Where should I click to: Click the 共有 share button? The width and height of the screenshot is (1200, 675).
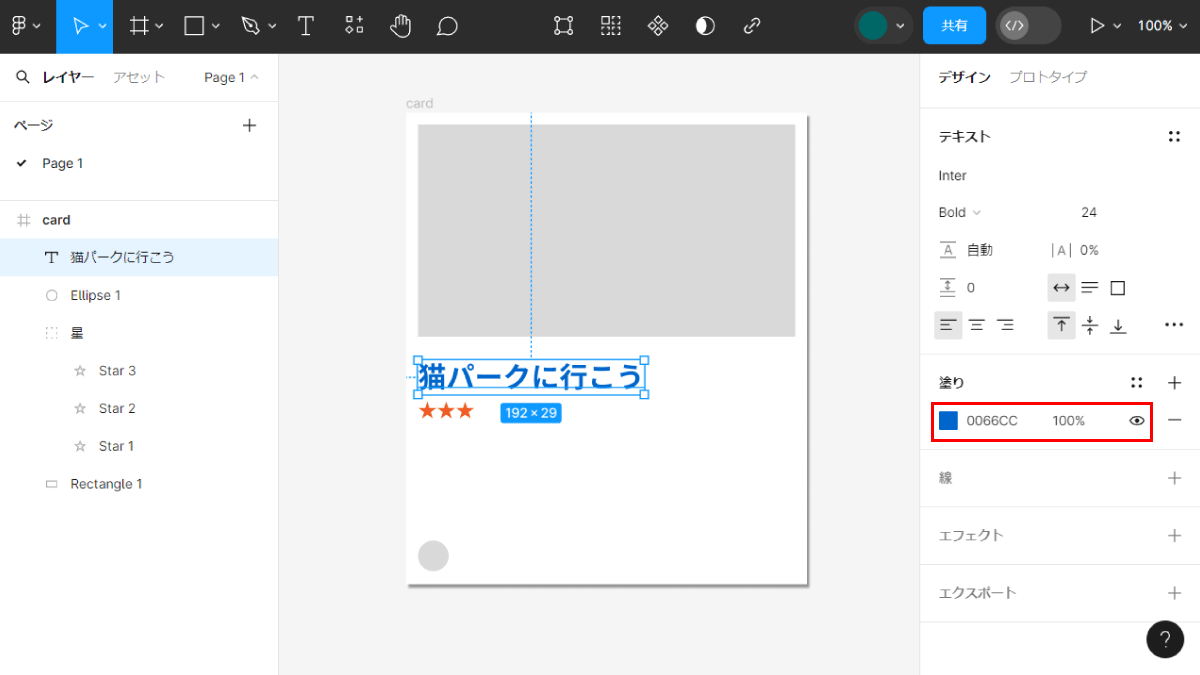pos(954,26)
